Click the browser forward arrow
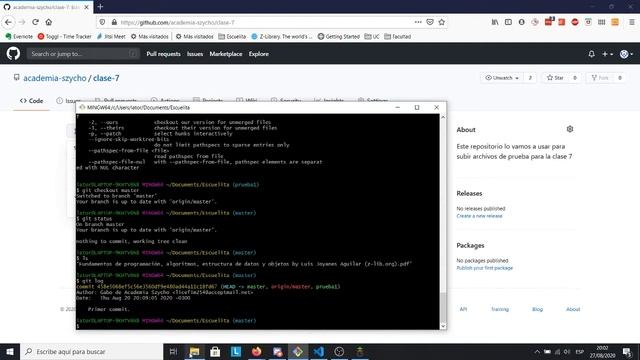Image resolution: width=640 pixels, height=360 pixels. coord(22,22)
